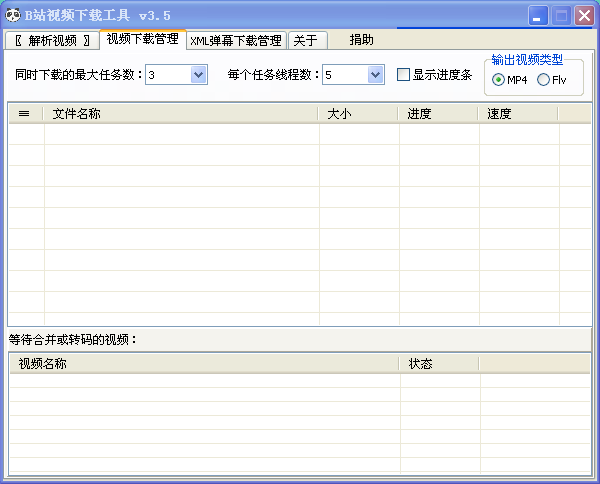Click the ≡ column header icon
The image size is (600, 484).
pyautogui.click(x=24, y=114)
